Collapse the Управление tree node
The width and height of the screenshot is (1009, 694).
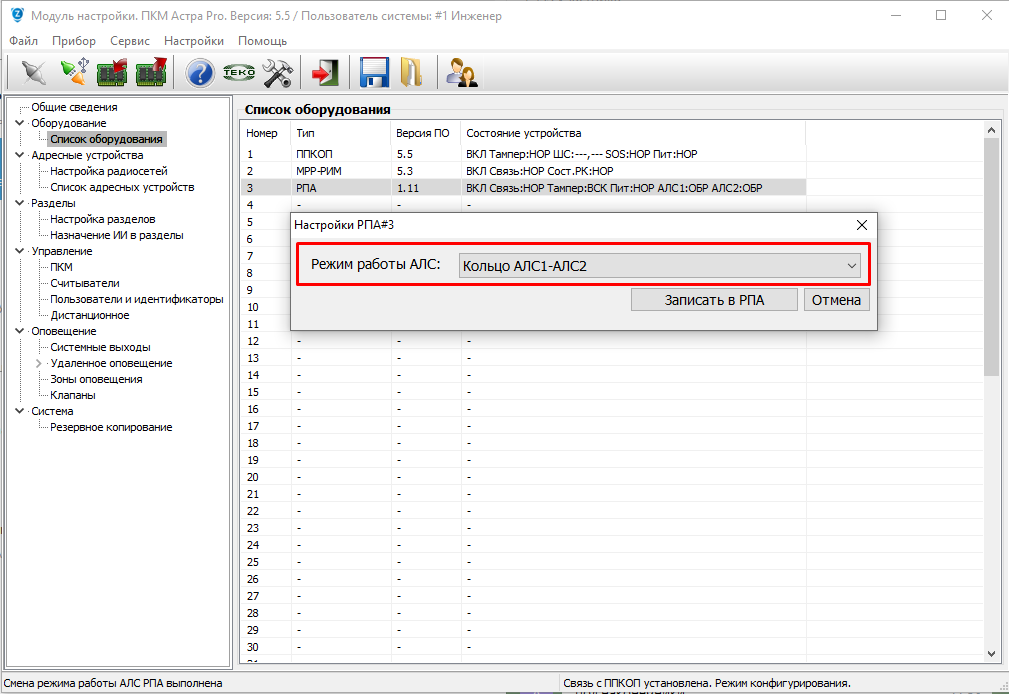(x=20, y=251)
